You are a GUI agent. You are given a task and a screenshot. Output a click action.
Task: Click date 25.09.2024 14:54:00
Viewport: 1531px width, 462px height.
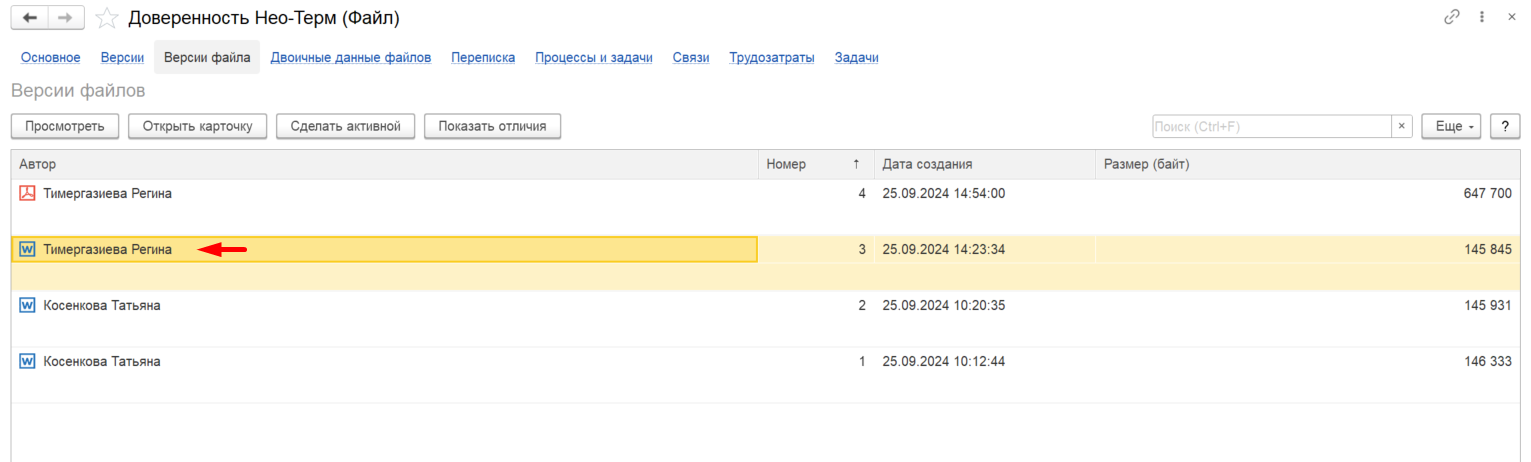pos(943,194)
